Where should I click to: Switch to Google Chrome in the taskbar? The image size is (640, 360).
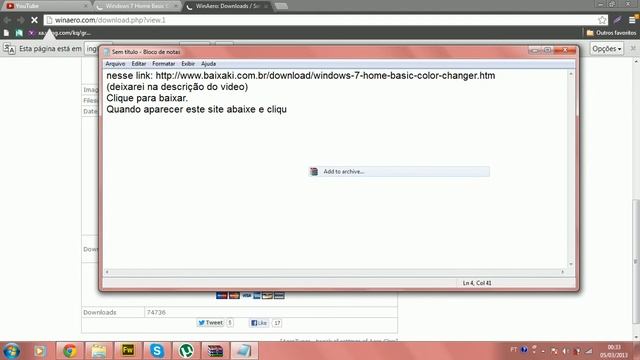pos(70,351)
